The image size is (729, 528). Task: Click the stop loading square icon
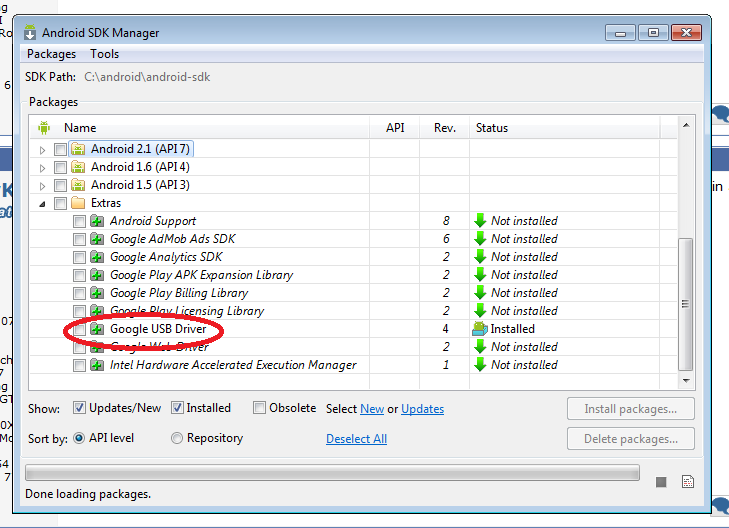pyautogui.click(x=661, y=482)
